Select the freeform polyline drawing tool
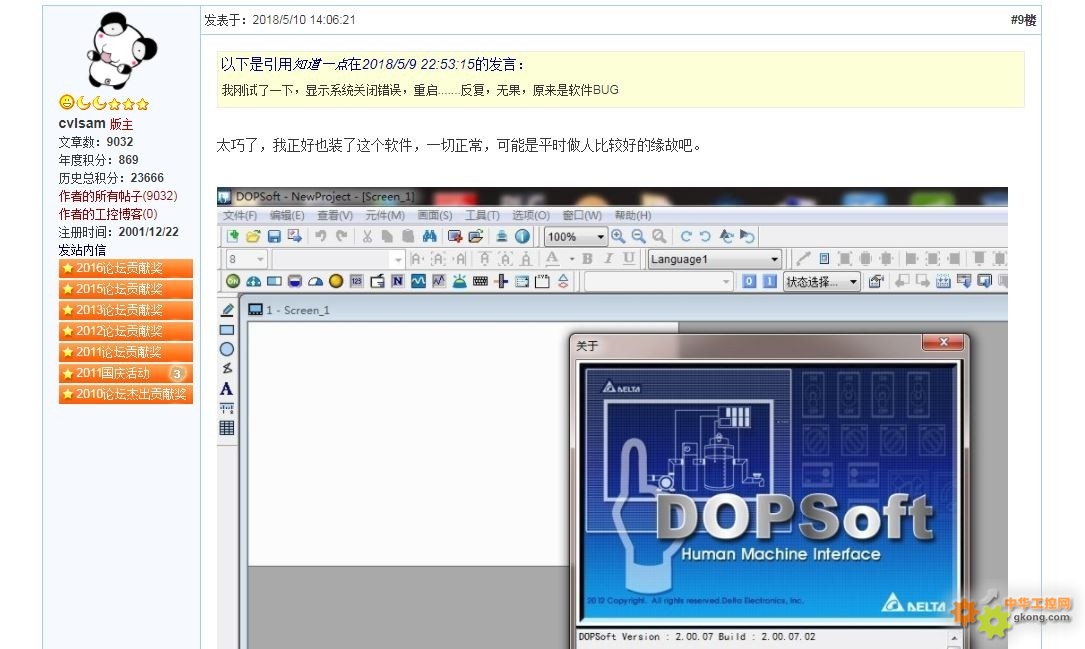Image resolution: width=1085 pixels, height=649 pixels. click(x=227, y=369)
